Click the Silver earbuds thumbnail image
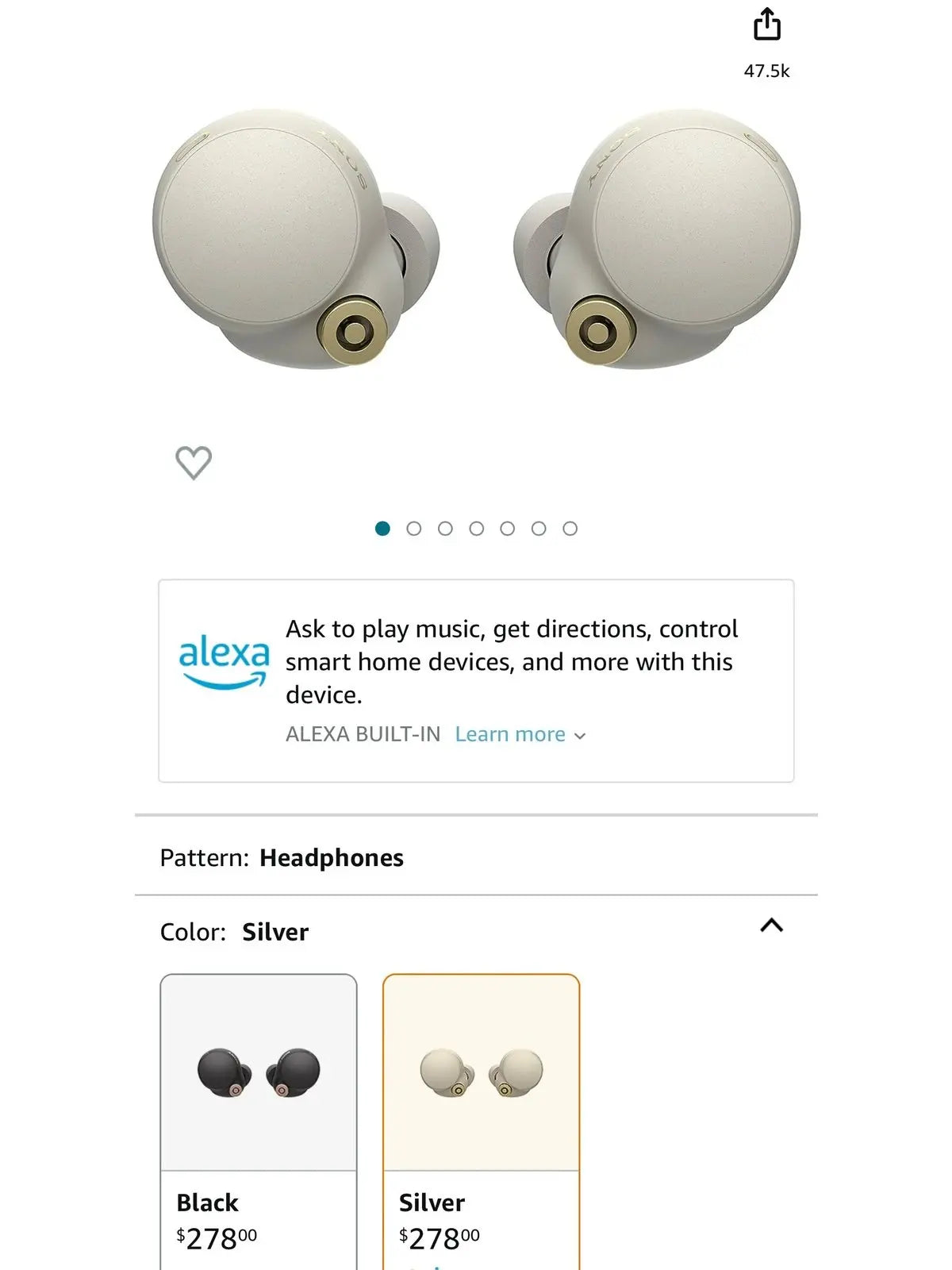952x1270 pixels. pyautogui.click(x=482, y=1072)
